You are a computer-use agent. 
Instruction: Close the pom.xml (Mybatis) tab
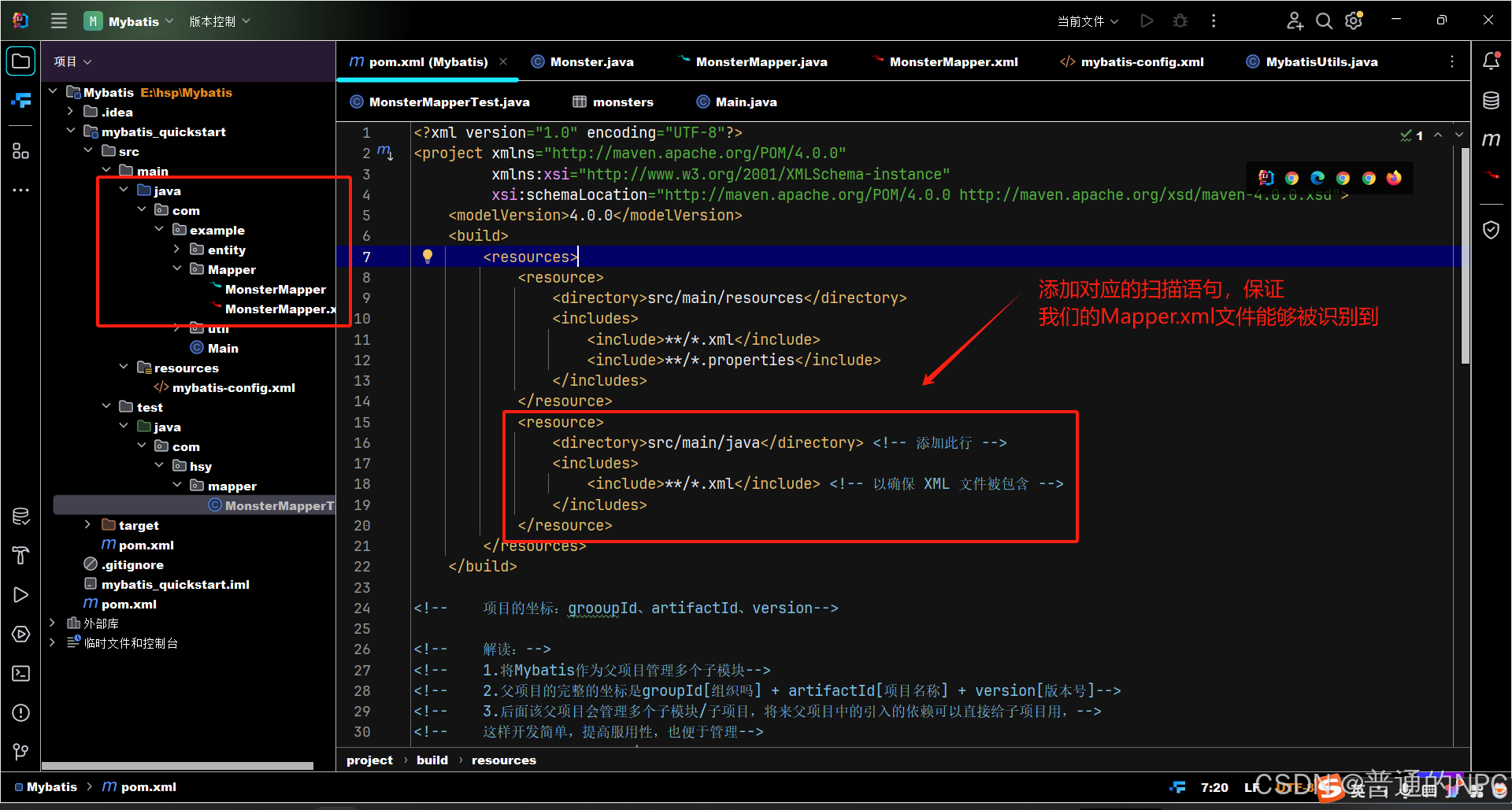(503, 61)
